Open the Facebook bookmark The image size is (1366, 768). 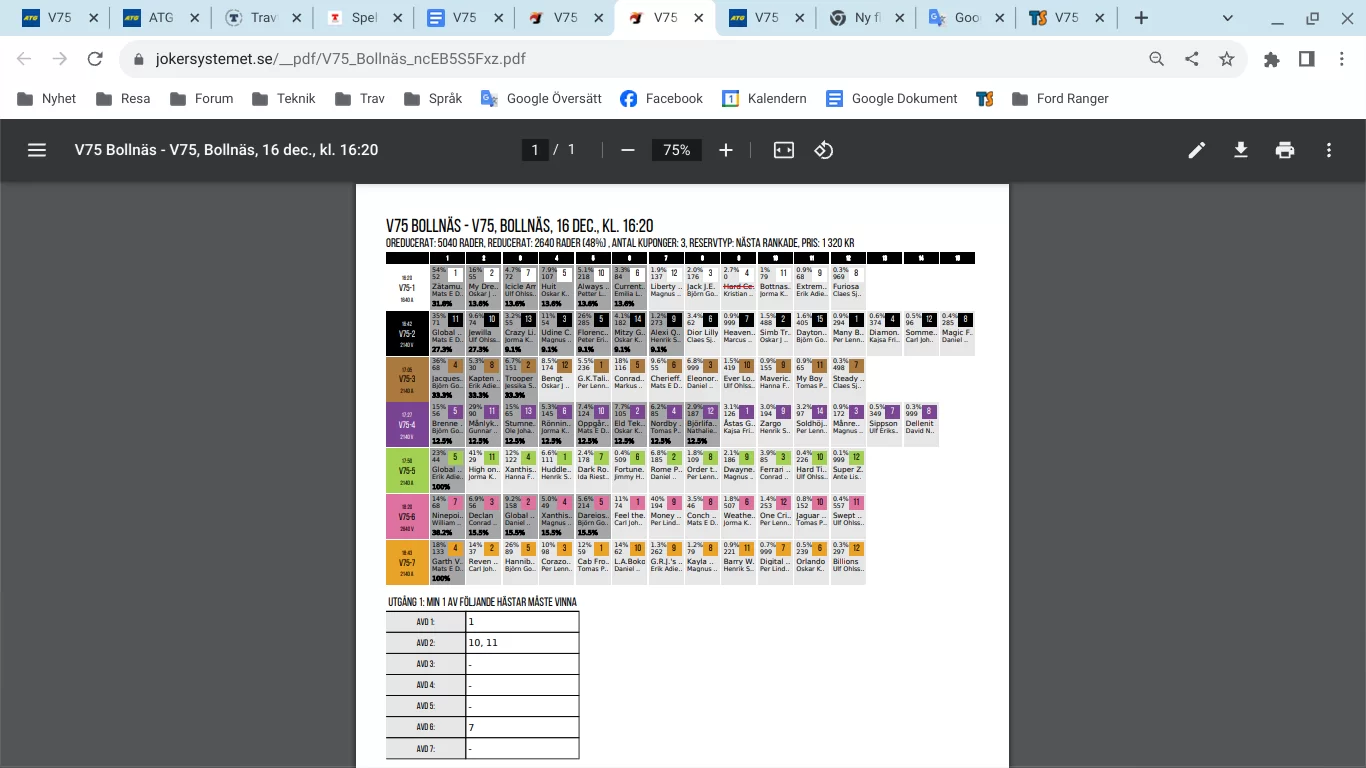[x=661, y=99]
